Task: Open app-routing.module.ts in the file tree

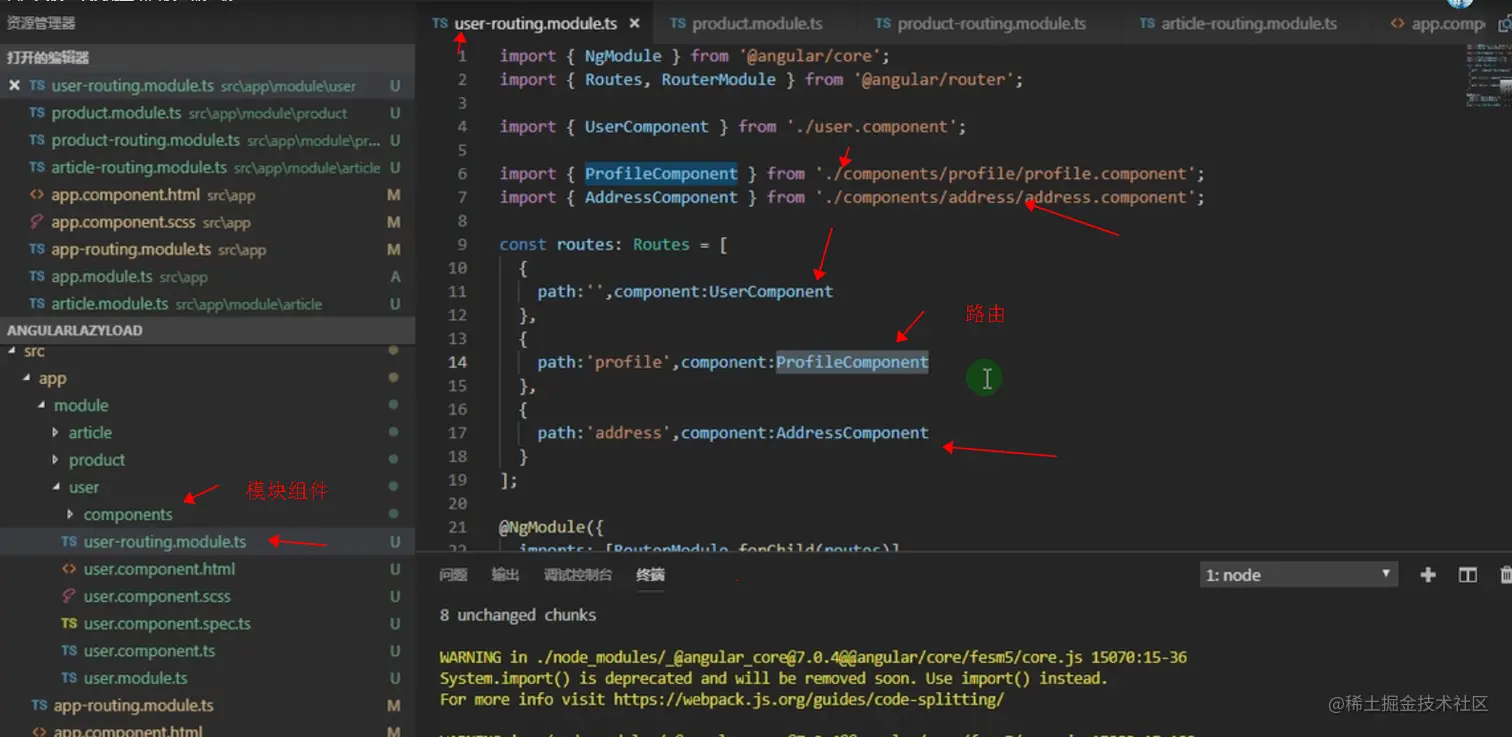Action: [207, 705]
